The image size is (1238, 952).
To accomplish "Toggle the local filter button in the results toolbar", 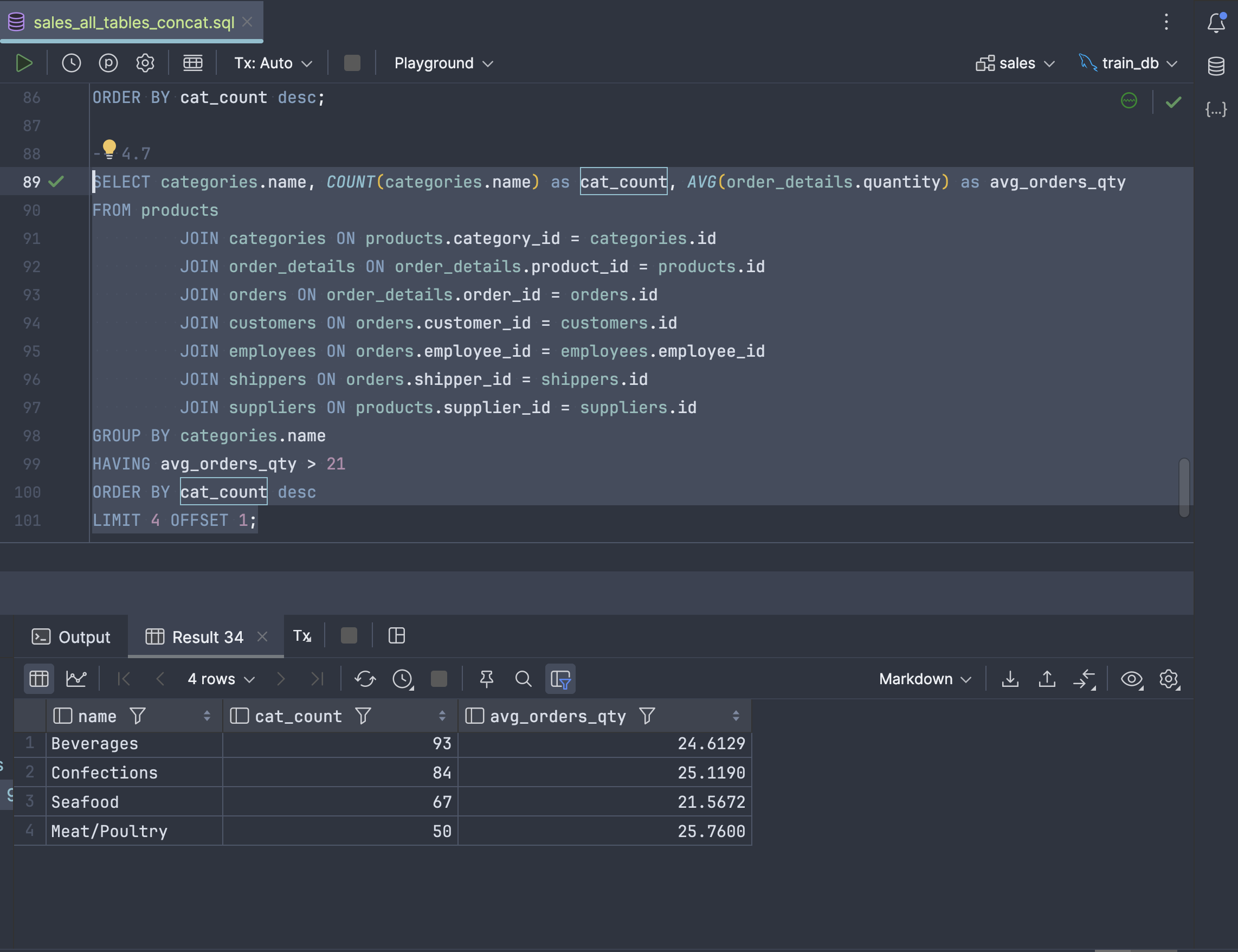I will (560, 678).
